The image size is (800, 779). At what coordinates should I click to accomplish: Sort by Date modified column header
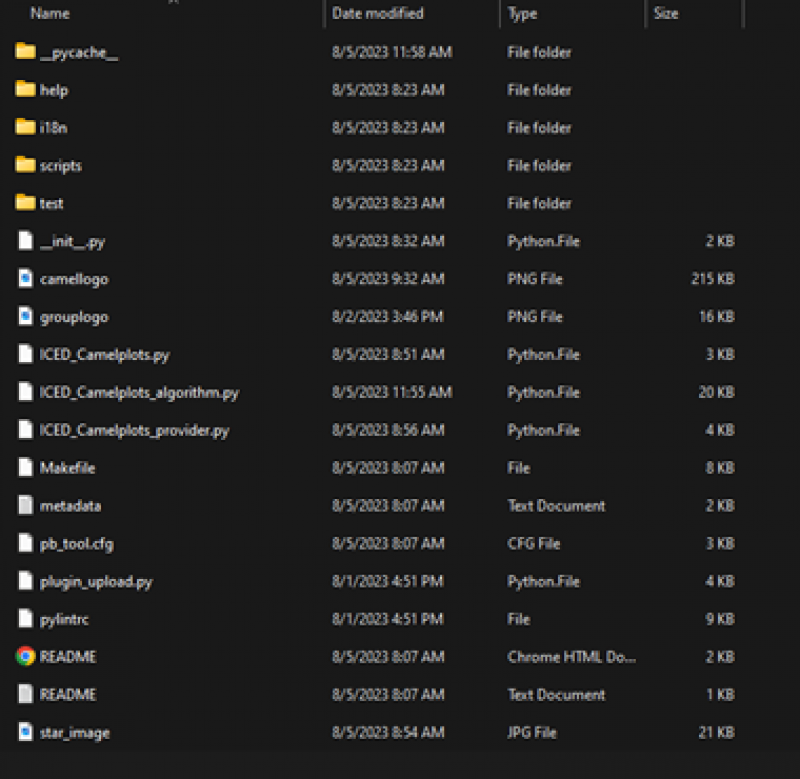[x=377, y=14]
